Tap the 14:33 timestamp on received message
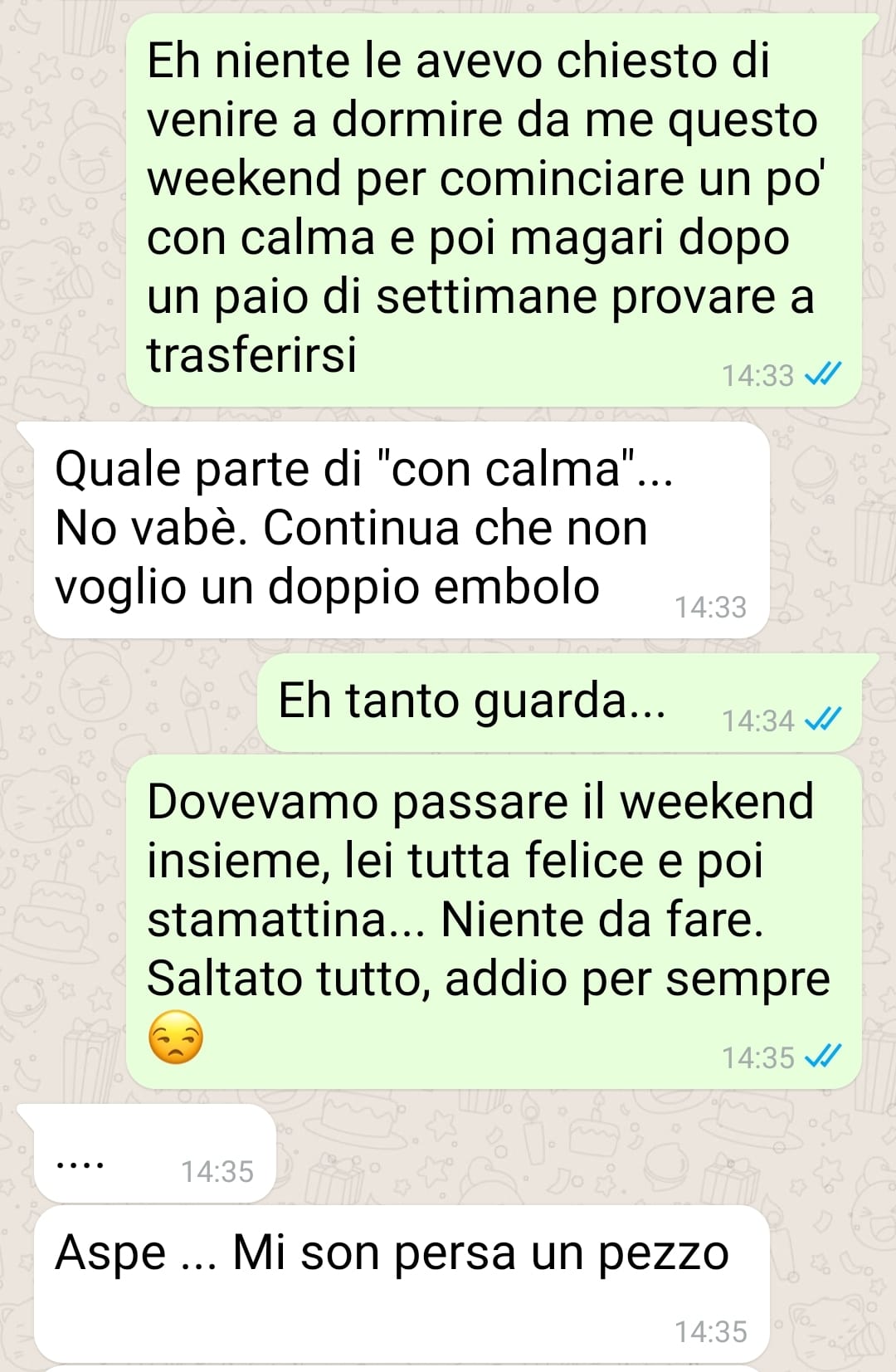This screenshot has height=1372, width=896. 710,608
